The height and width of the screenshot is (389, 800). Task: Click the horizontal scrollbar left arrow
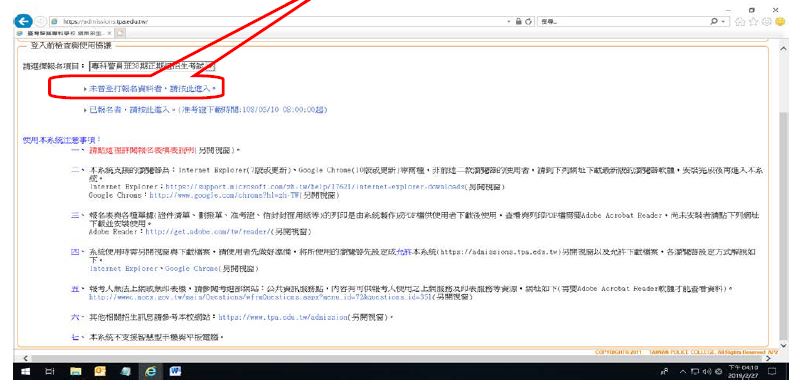[x=26, y=358]
